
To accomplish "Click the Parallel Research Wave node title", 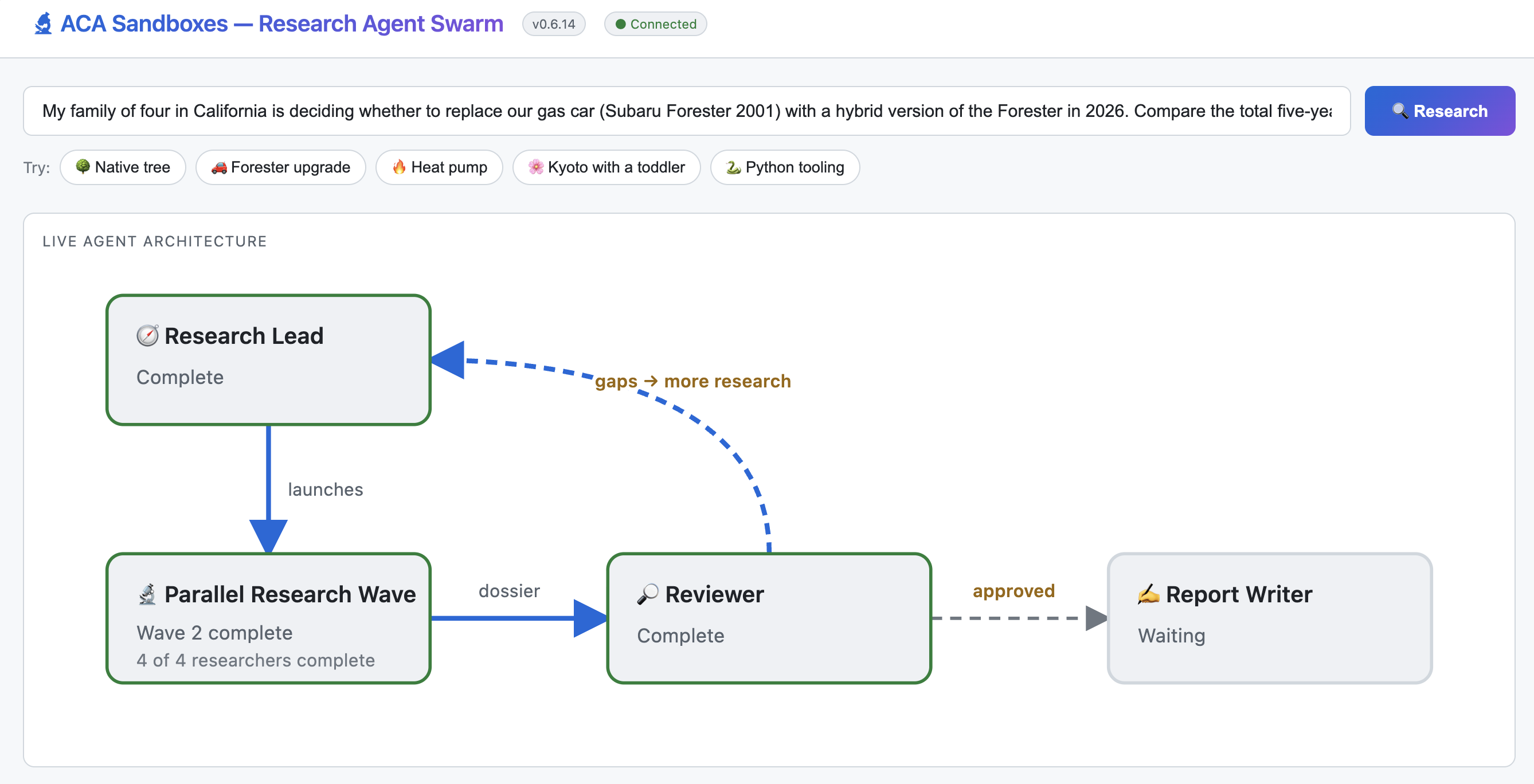I will click(x=290, y=594).
